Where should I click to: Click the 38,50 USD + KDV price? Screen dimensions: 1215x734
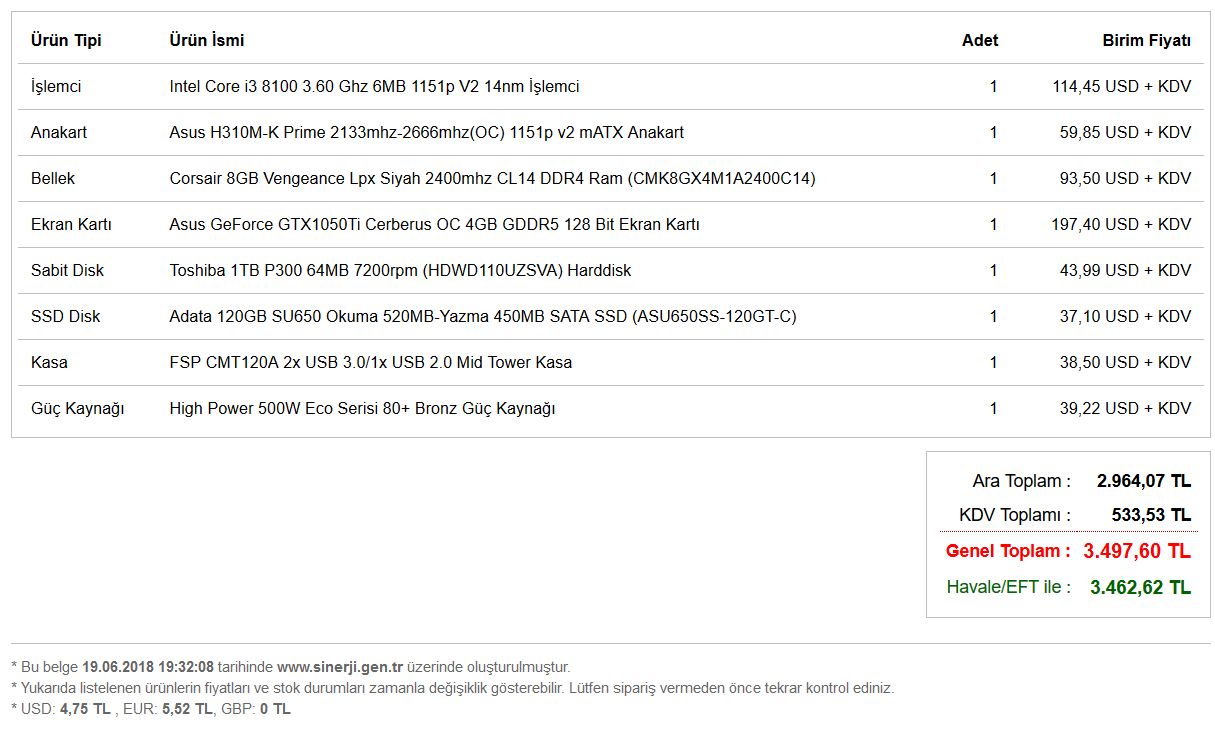pyautogui.click(x=1126, y=363)
